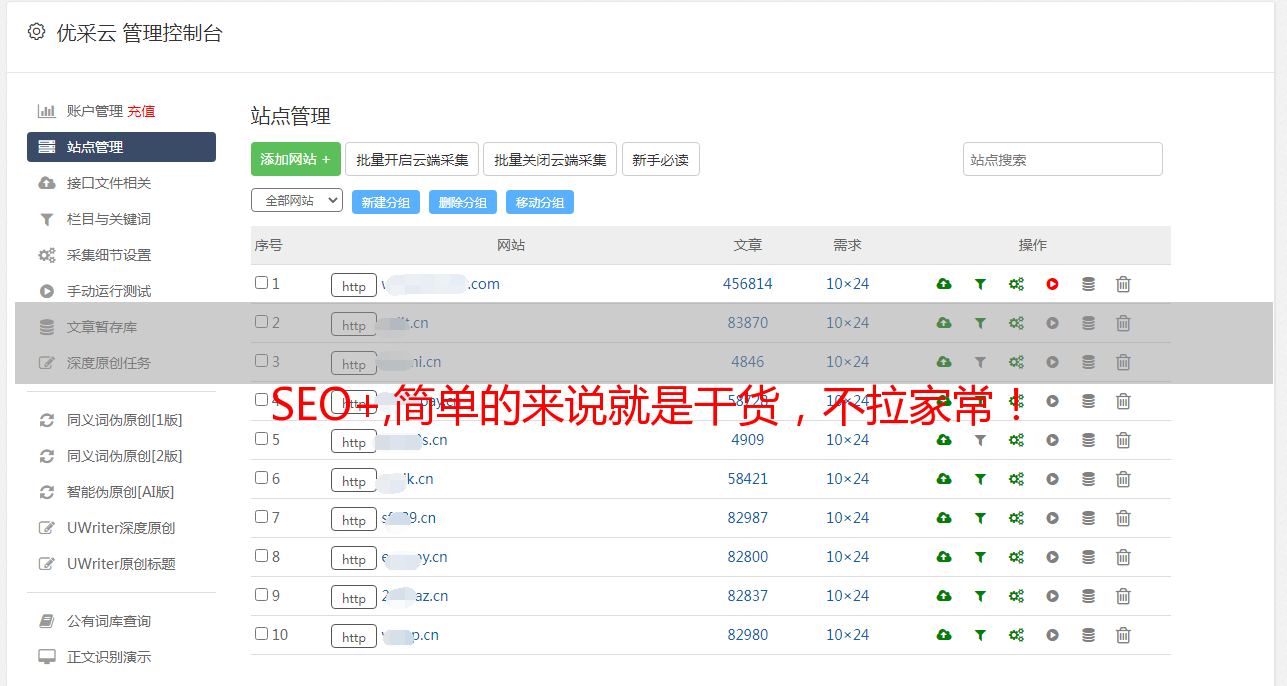
Task: Click the cloud upload icon in row 1
Action: [x=944, y=284]
